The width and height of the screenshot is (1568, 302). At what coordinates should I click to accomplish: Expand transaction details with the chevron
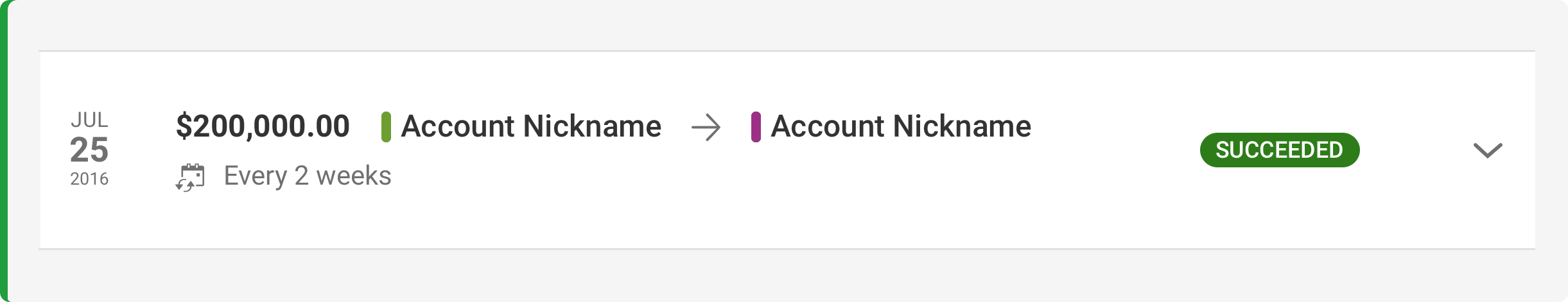click(1487, 150)
